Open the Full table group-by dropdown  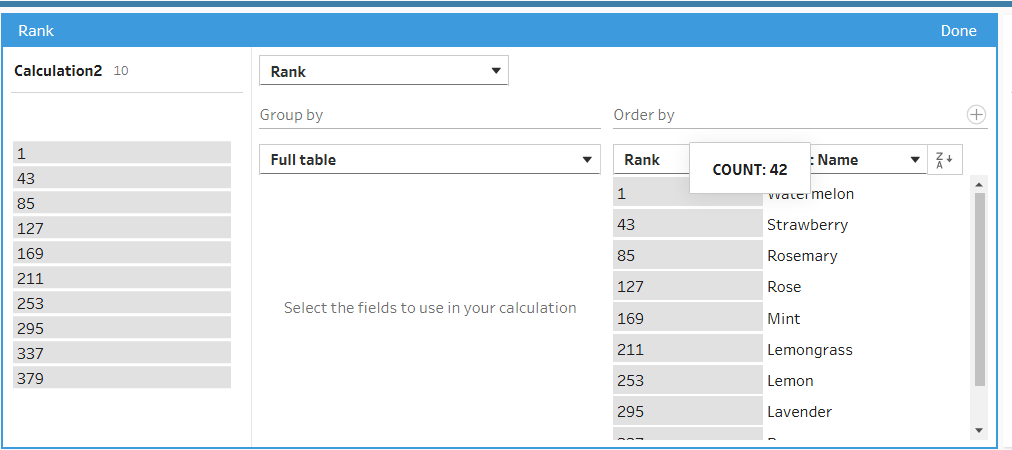point(430,159)
